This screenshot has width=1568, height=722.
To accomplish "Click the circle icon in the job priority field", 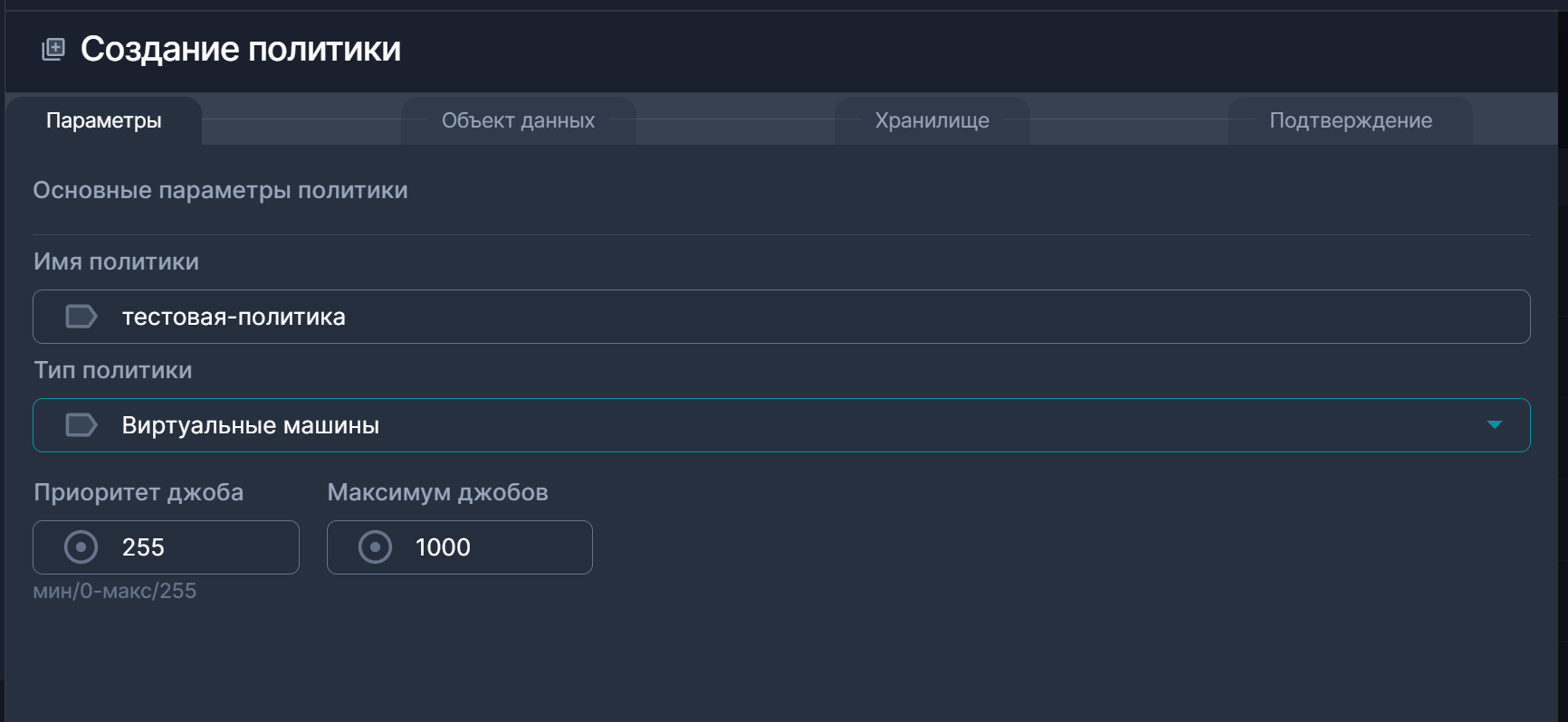I will 81,547.
